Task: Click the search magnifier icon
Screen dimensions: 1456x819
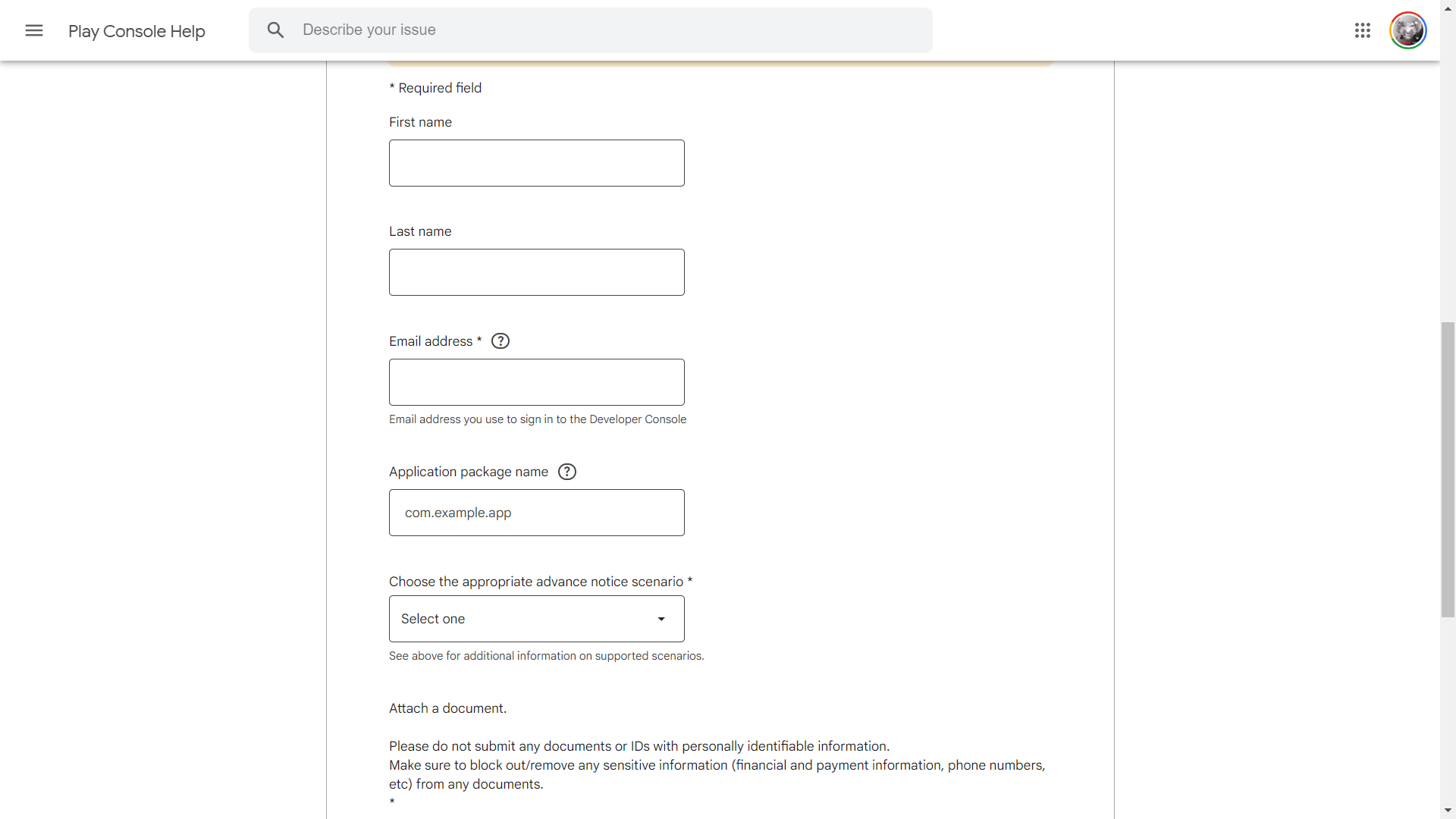Action: pos(275,30)
